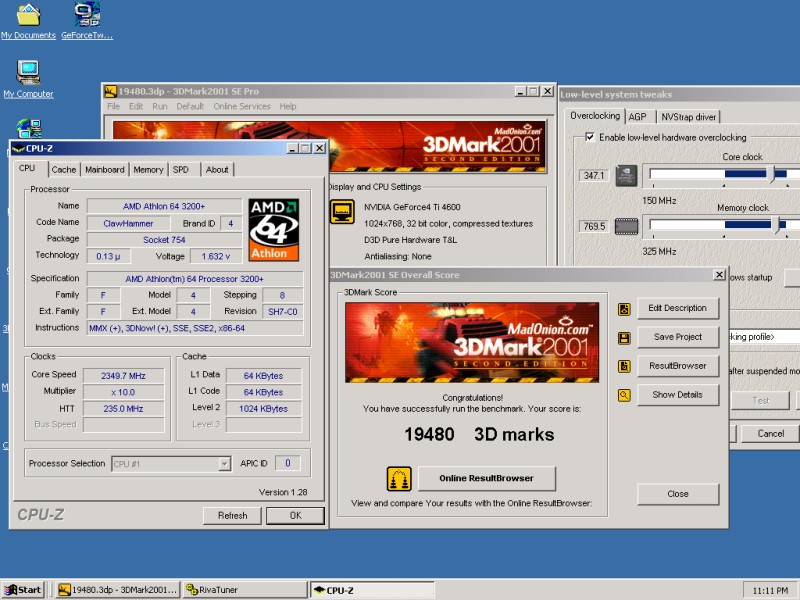This screenshot has width=800, height=600.
Task: Switch to the SPD tab in CPU-Z
Action: click(181, 170)
